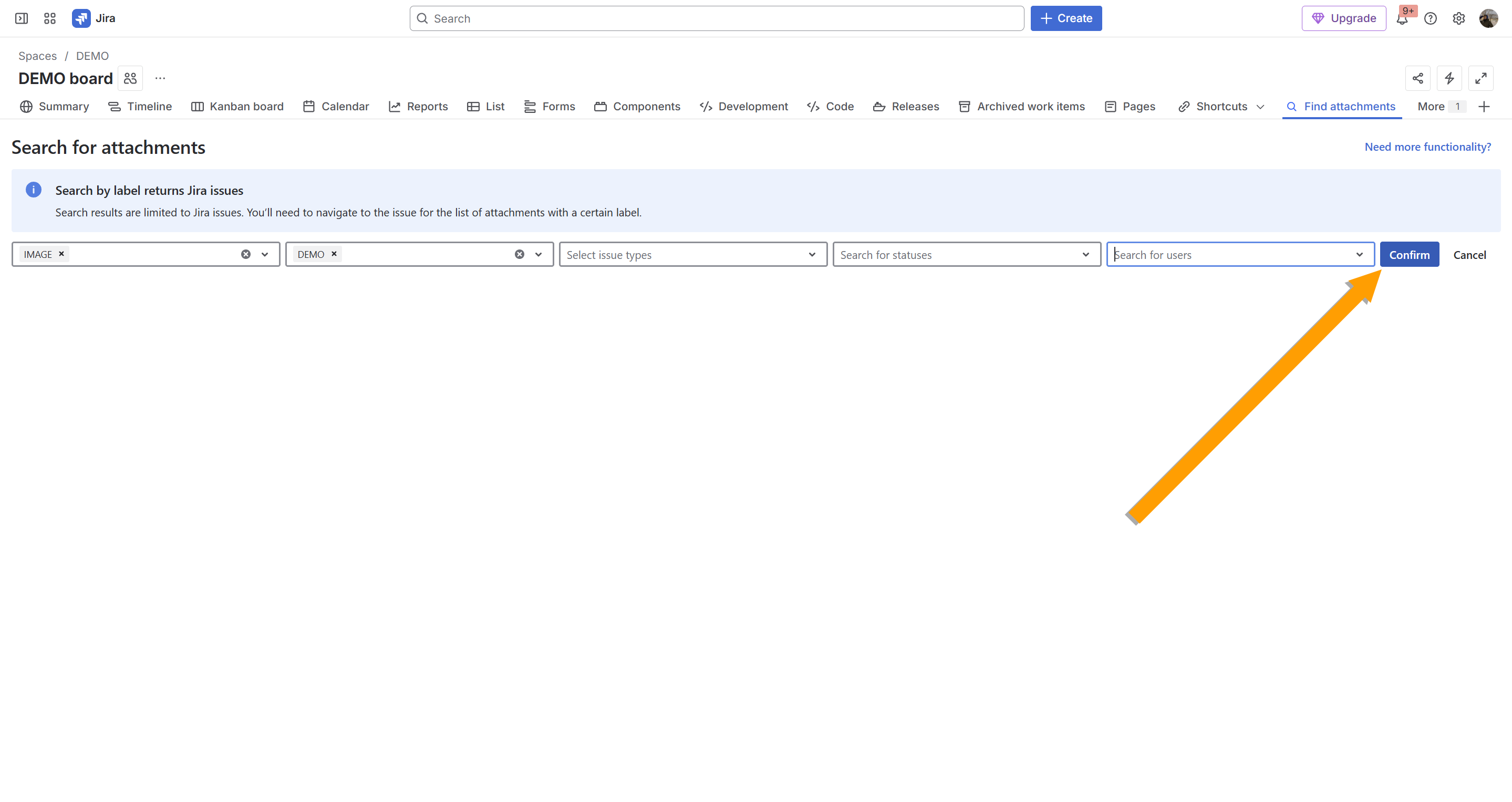
Task: Open the automation lightning bolt icon
Action: click(x=1449, y=78)
